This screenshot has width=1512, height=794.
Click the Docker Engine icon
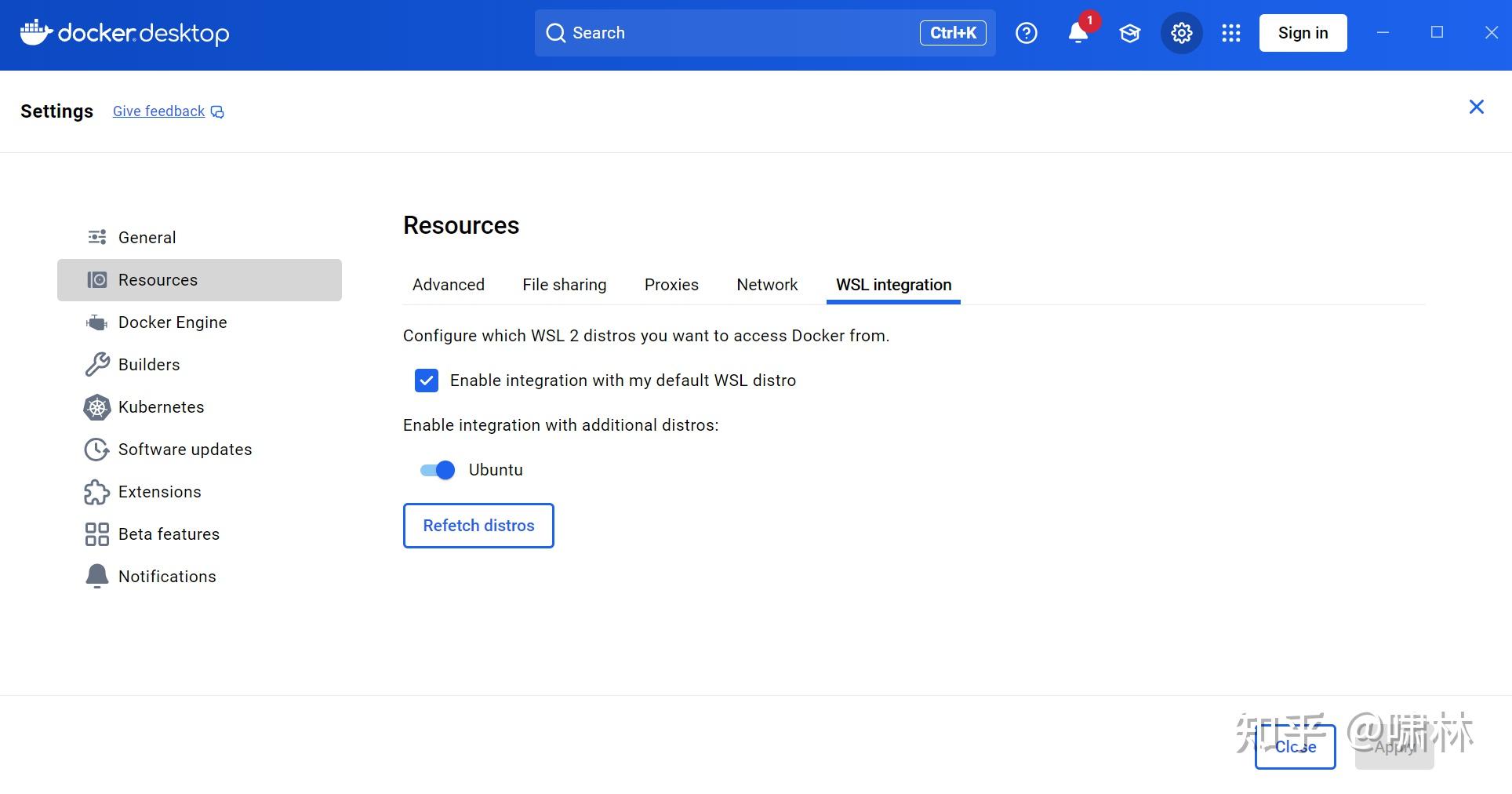[x=96, y=322]
